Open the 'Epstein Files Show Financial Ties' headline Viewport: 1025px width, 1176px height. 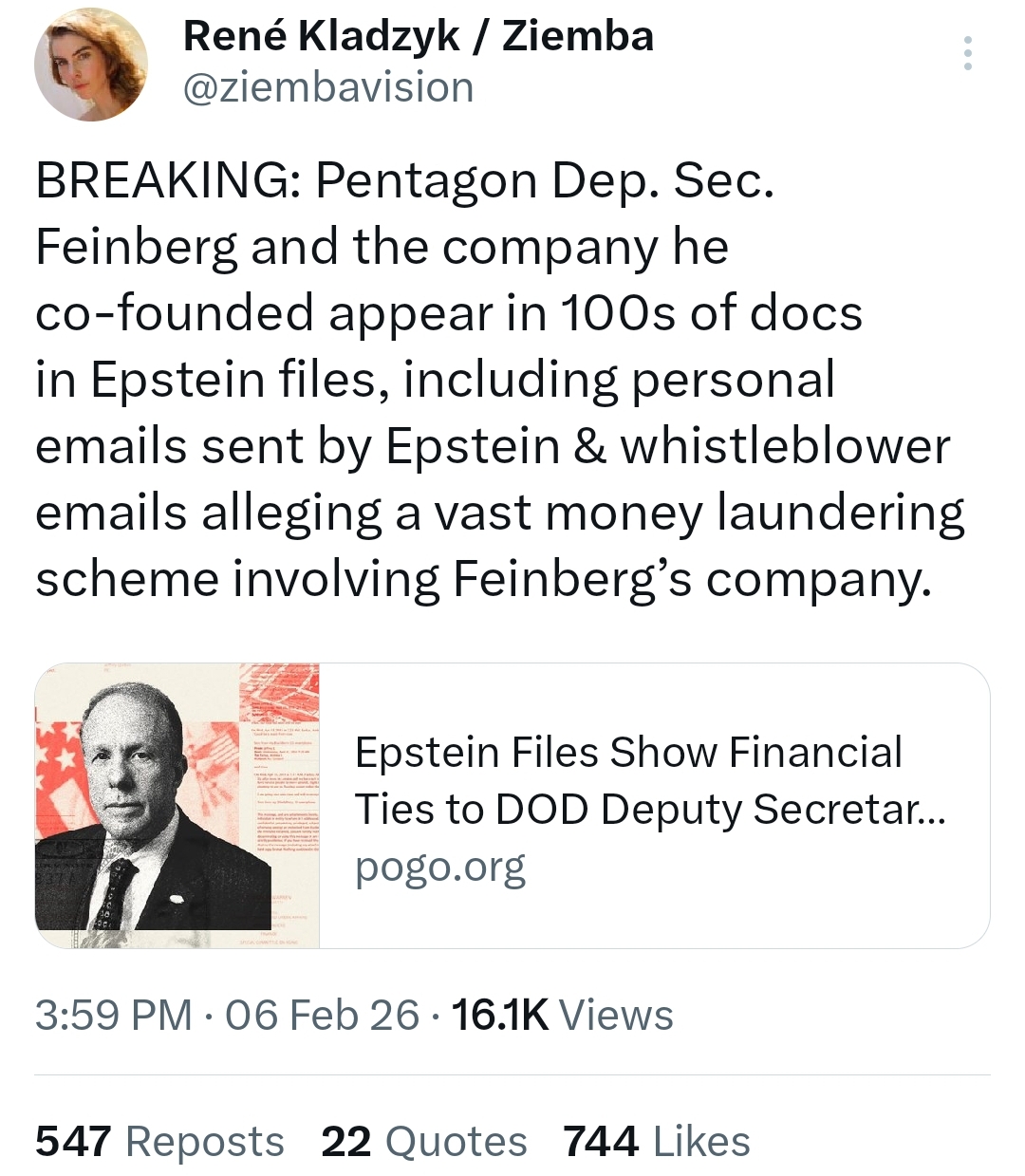click(x=627, y=753)
